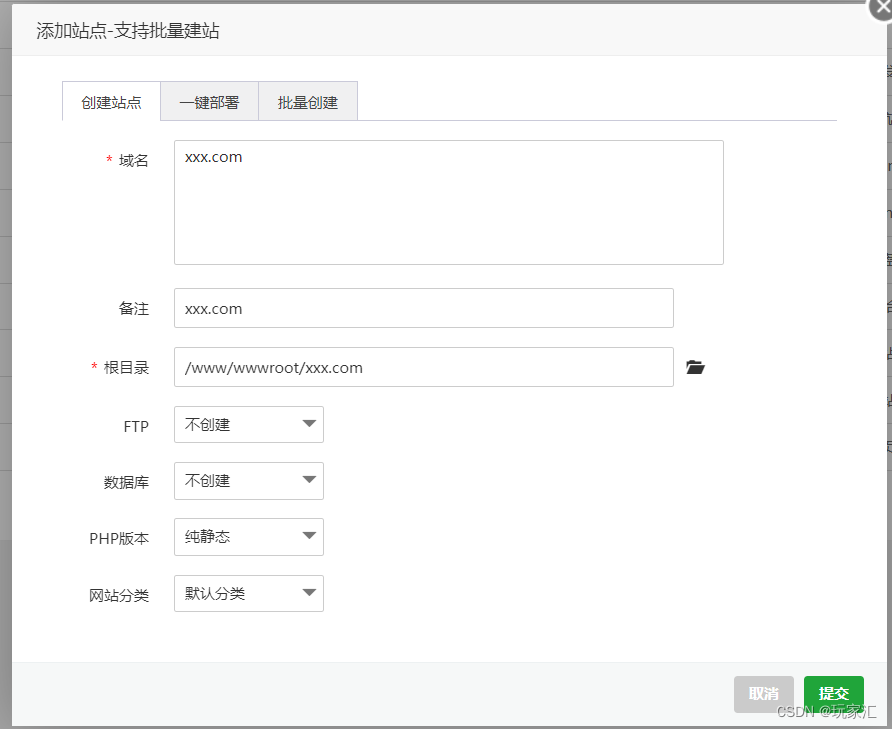
Task: Close the 添加站点 dialog with X icon
Action: (881, 7)
